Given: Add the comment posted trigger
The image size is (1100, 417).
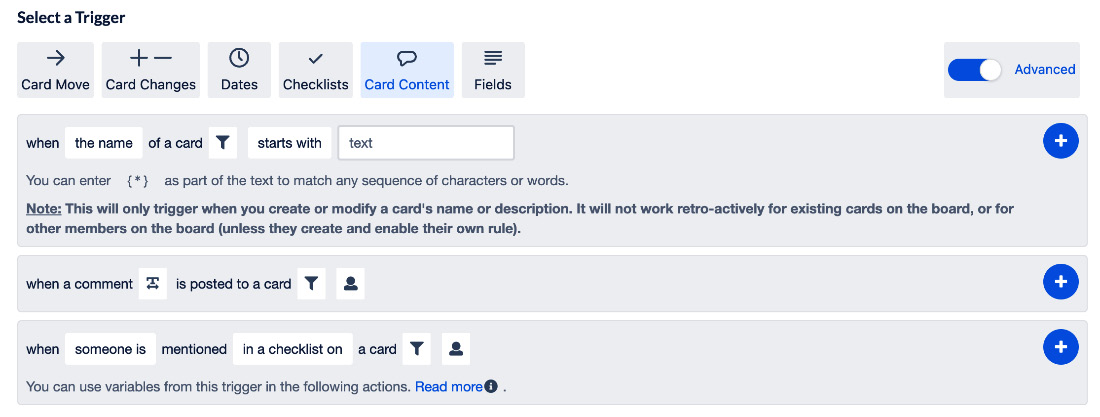Looking at the screenshot, I should click(1061, 282).
